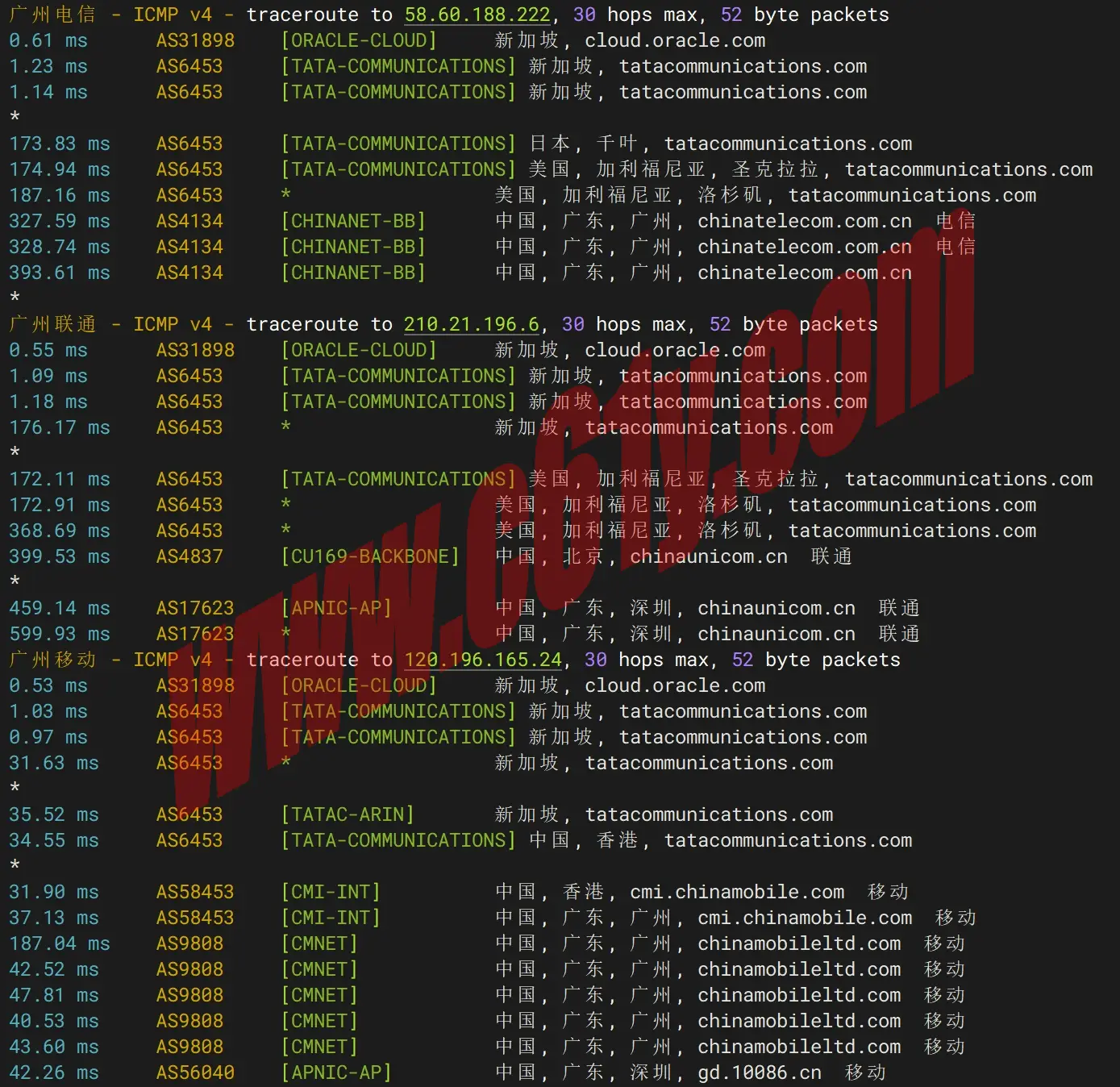The height and width of the screenshot is (1087, 1120).
Task: Click [APNIC-AP] label in 42.26 ms row
Action: 336,1072
